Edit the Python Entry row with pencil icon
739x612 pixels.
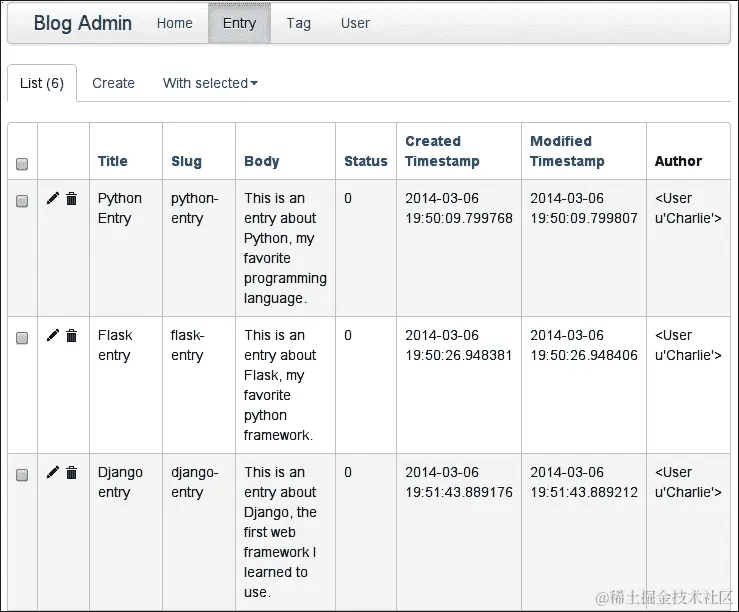point(53,198)
